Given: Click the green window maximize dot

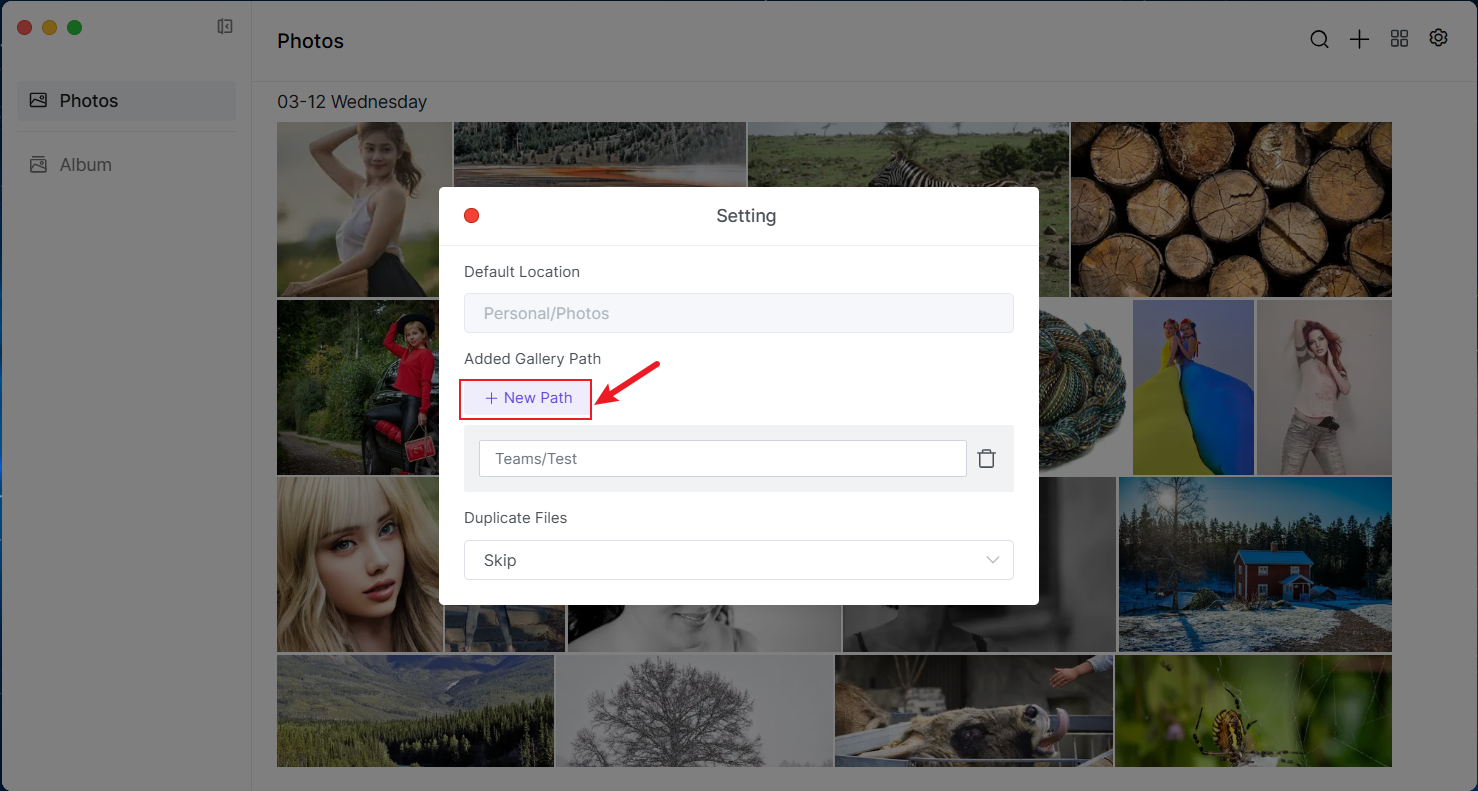Looking at the screenshot, I should point(74,28).
